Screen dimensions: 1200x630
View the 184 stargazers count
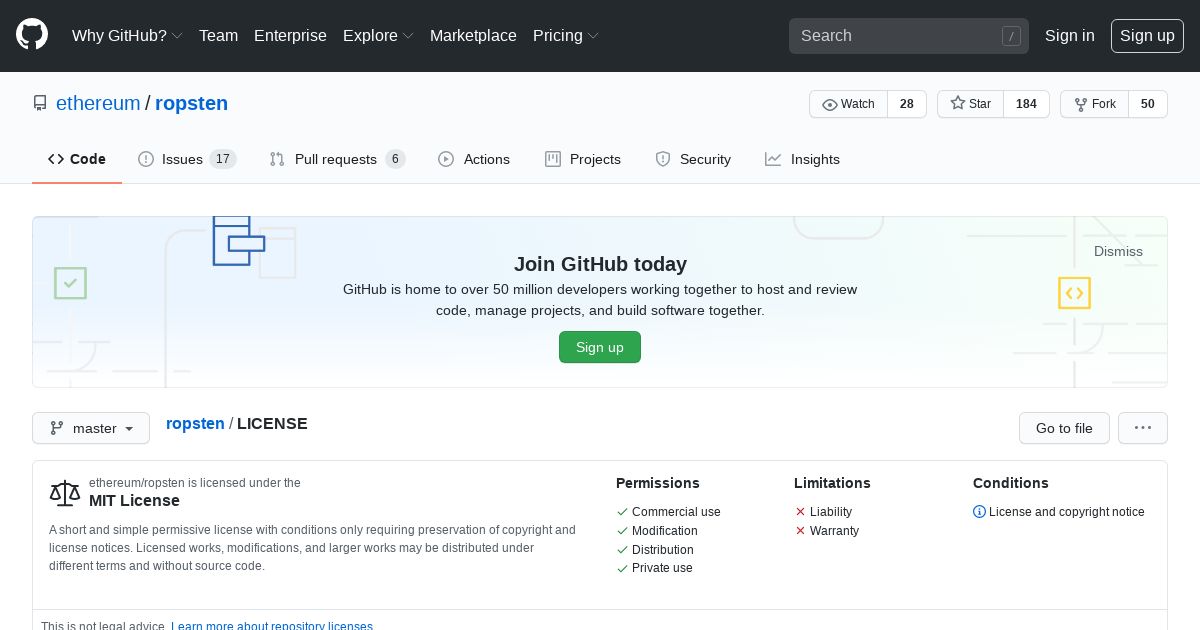coord(1026,104)
